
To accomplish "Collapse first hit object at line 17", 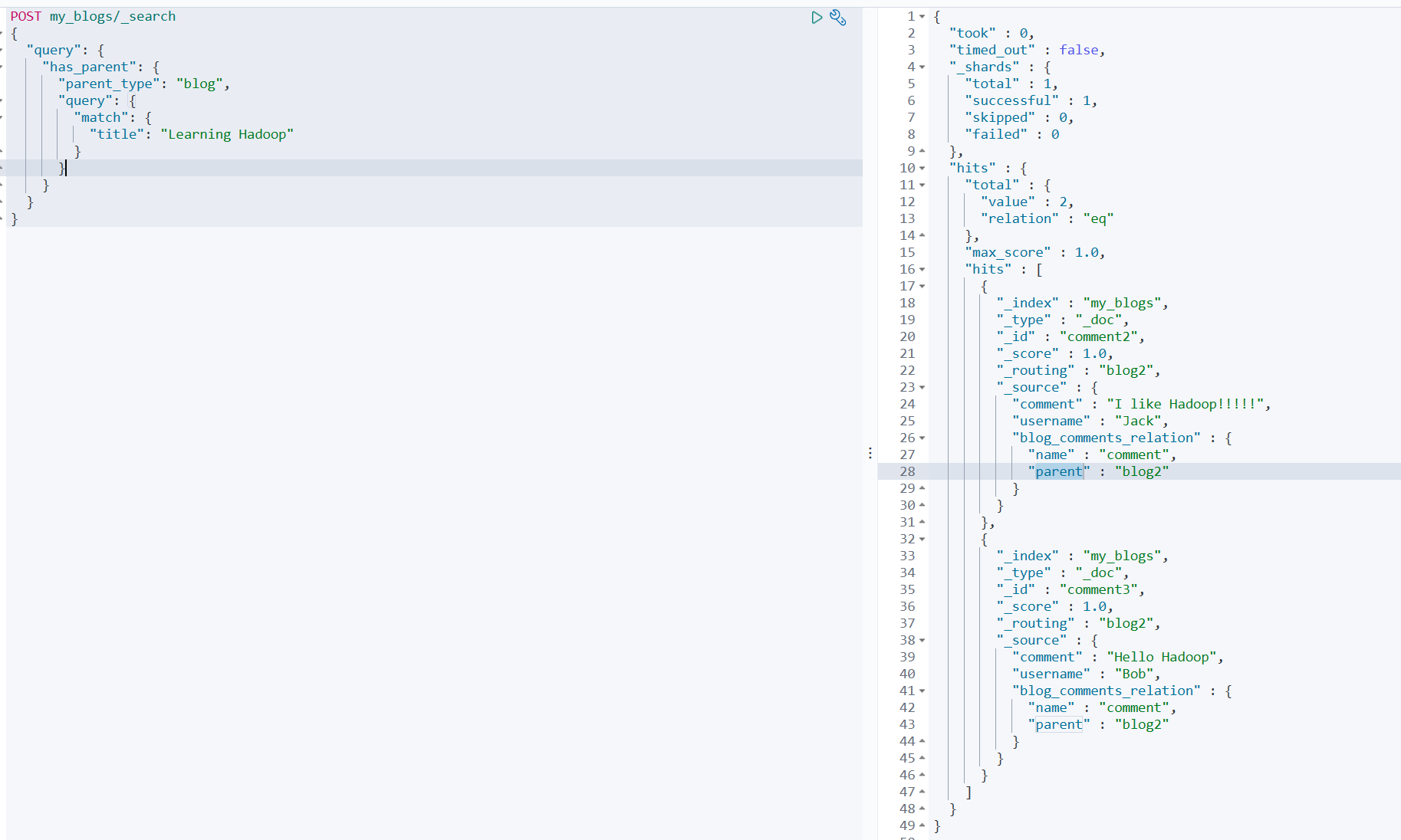I will [922, 286].
